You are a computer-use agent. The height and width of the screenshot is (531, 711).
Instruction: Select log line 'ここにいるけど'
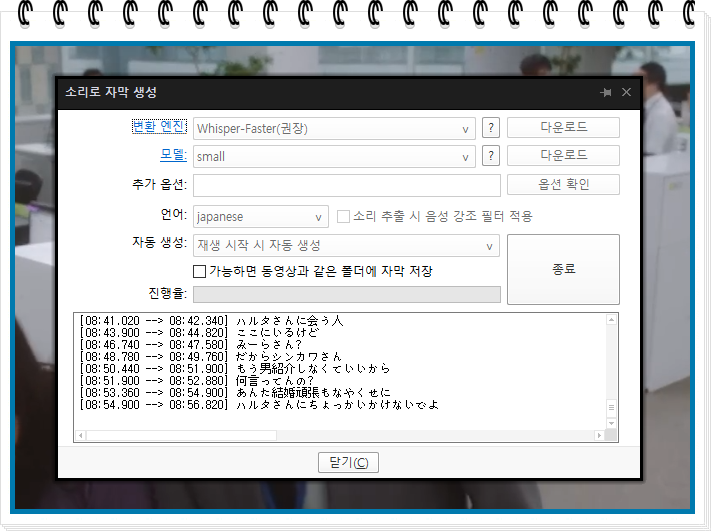(x=199, y=333)
